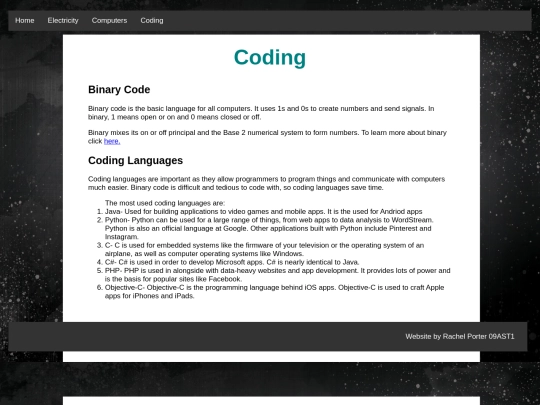This screenshot has height=405, width=540.
Task: Click the paragraph starting 'Coding languages are important'
Action: coord(267,183)
